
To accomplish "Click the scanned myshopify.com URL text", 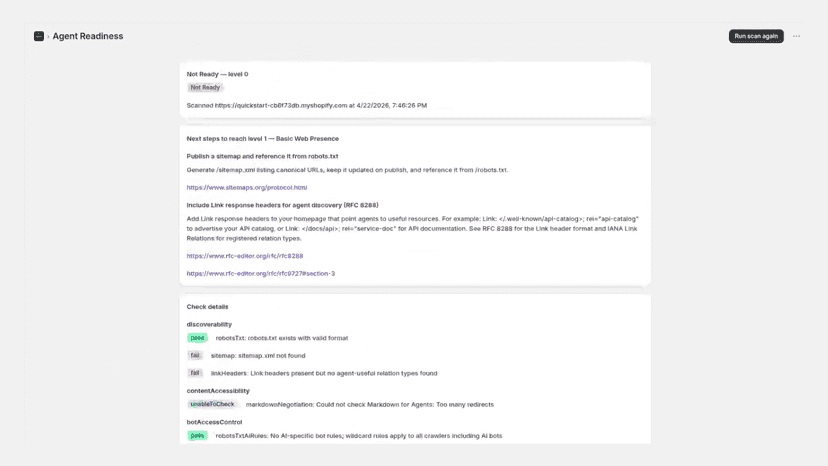I will click(x=281, y=106).
